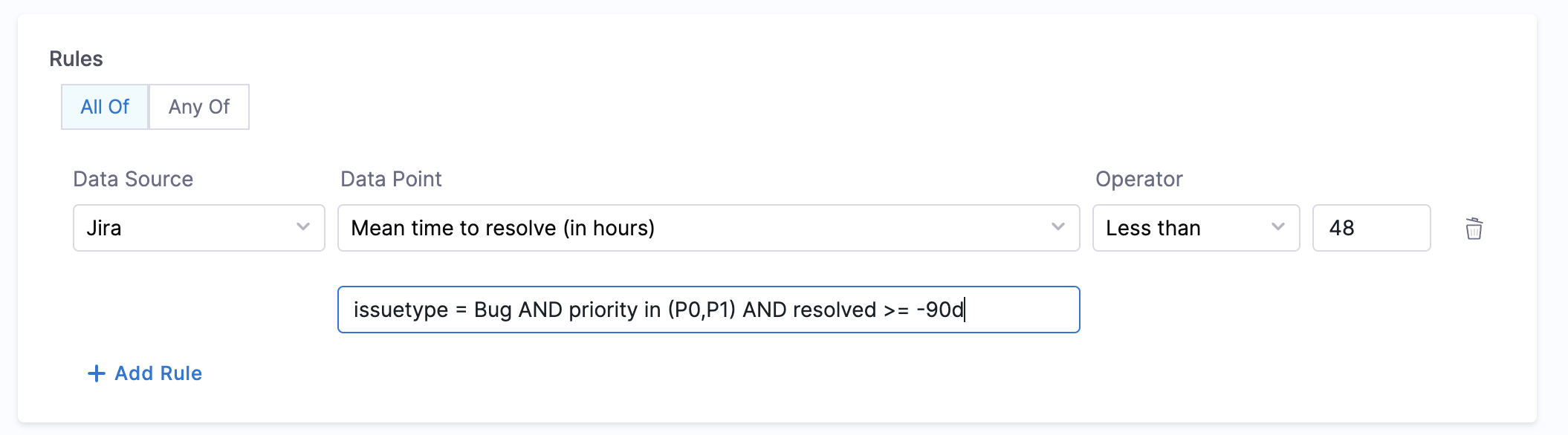Click the chevron in the Data Point field
Screen dimensions: 1568x435
click(1058, 227)
